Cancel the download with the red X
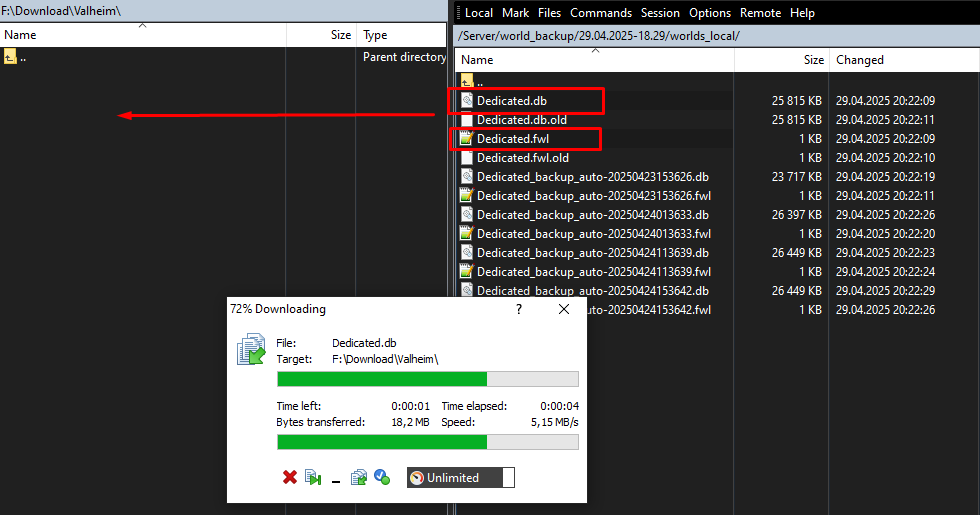Screen dimensions: 980x515 290,478
